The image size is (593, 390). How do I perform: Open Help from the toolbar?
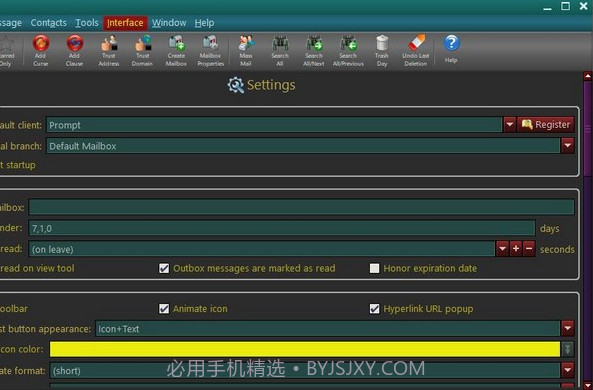point(451,48)
